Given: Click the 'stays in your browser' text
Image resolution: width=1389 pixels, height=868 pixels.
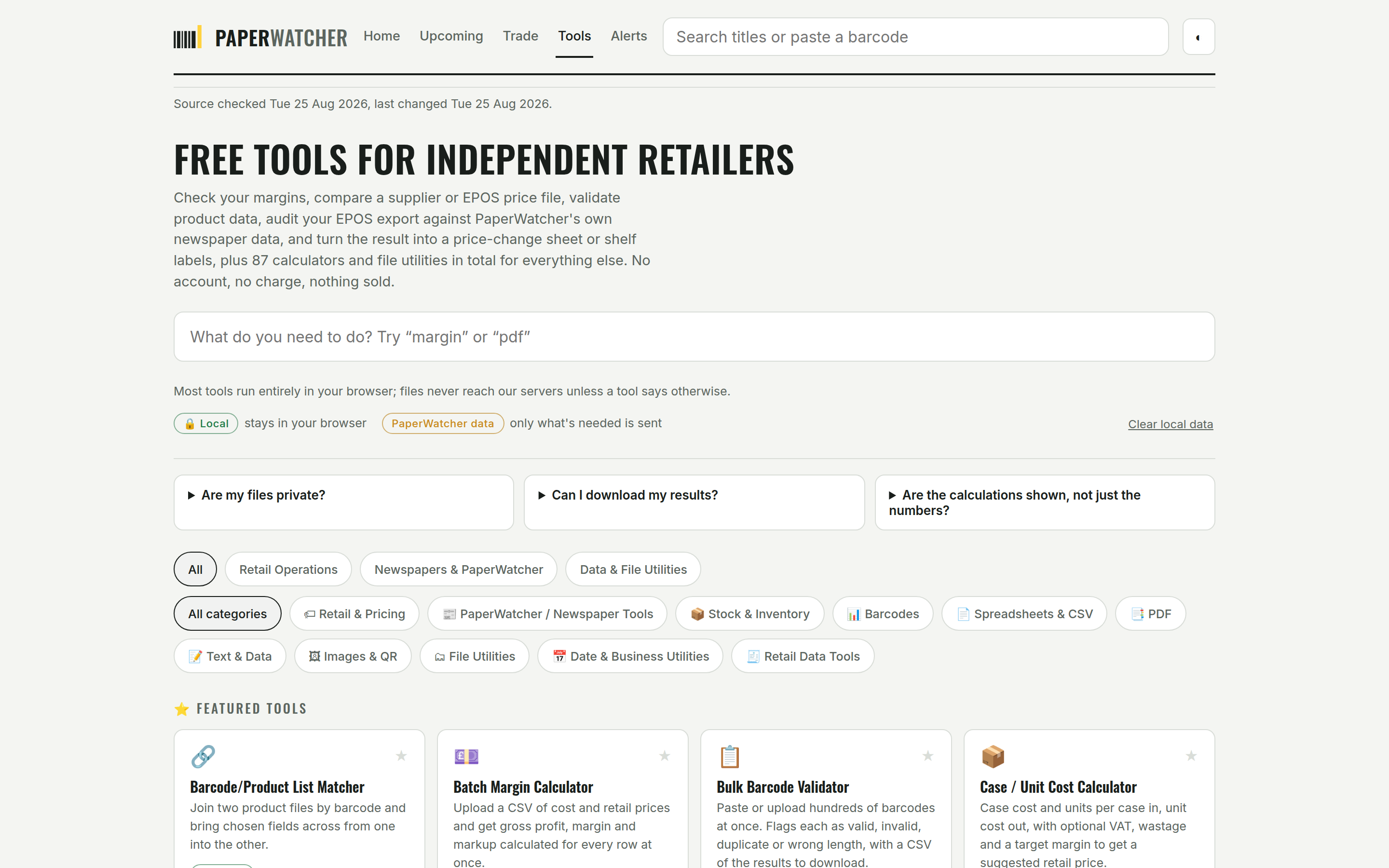Looking at the screenshot, I should coord(305,423).
